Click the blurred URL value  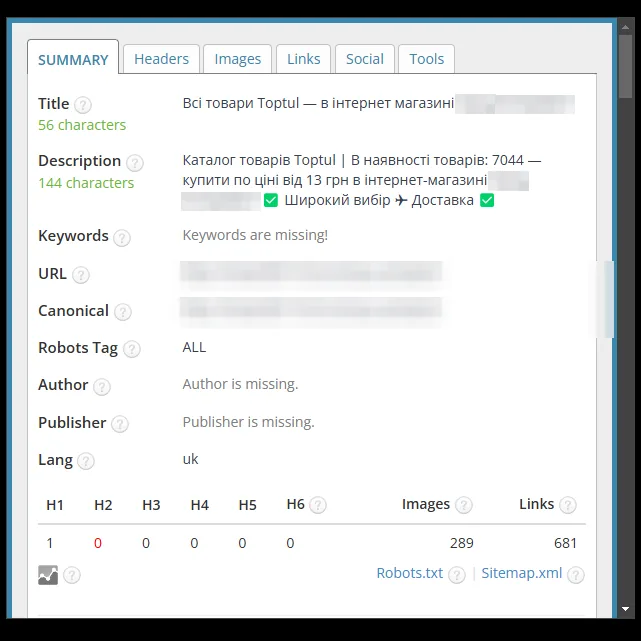tap(312, 273)
